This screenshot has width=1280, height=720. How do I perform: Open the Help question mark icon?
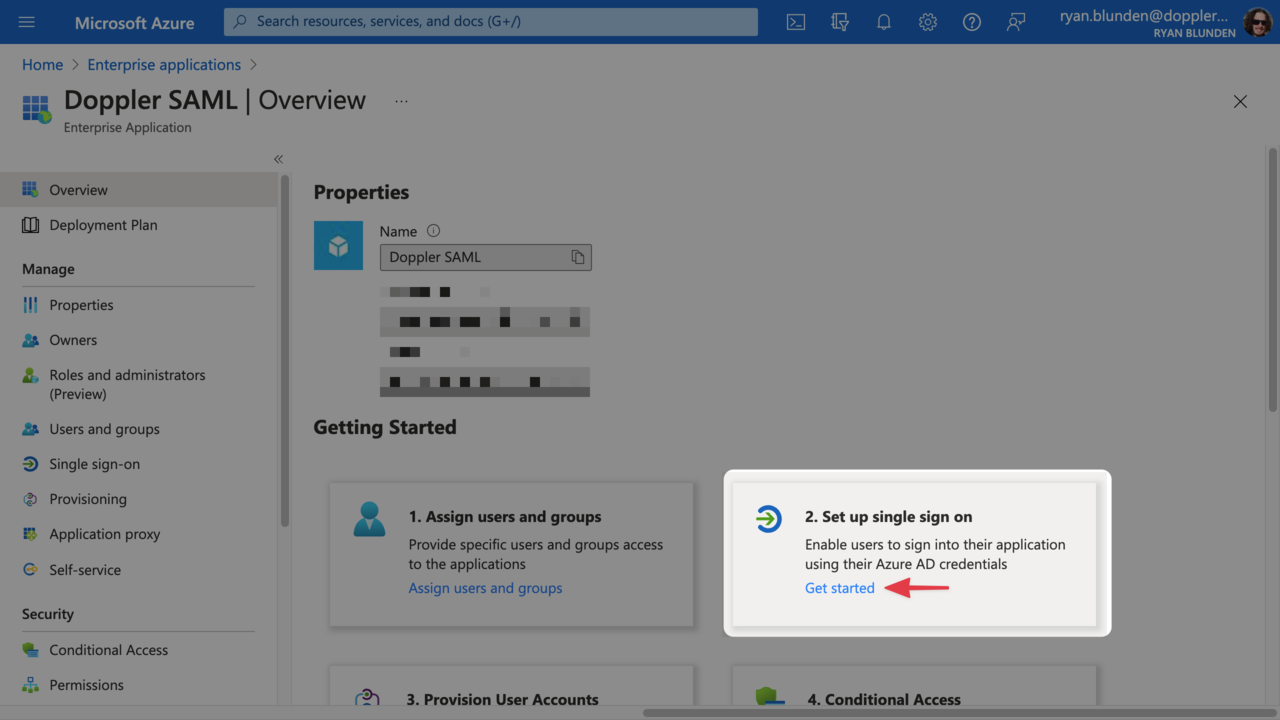tap(972, 22)
